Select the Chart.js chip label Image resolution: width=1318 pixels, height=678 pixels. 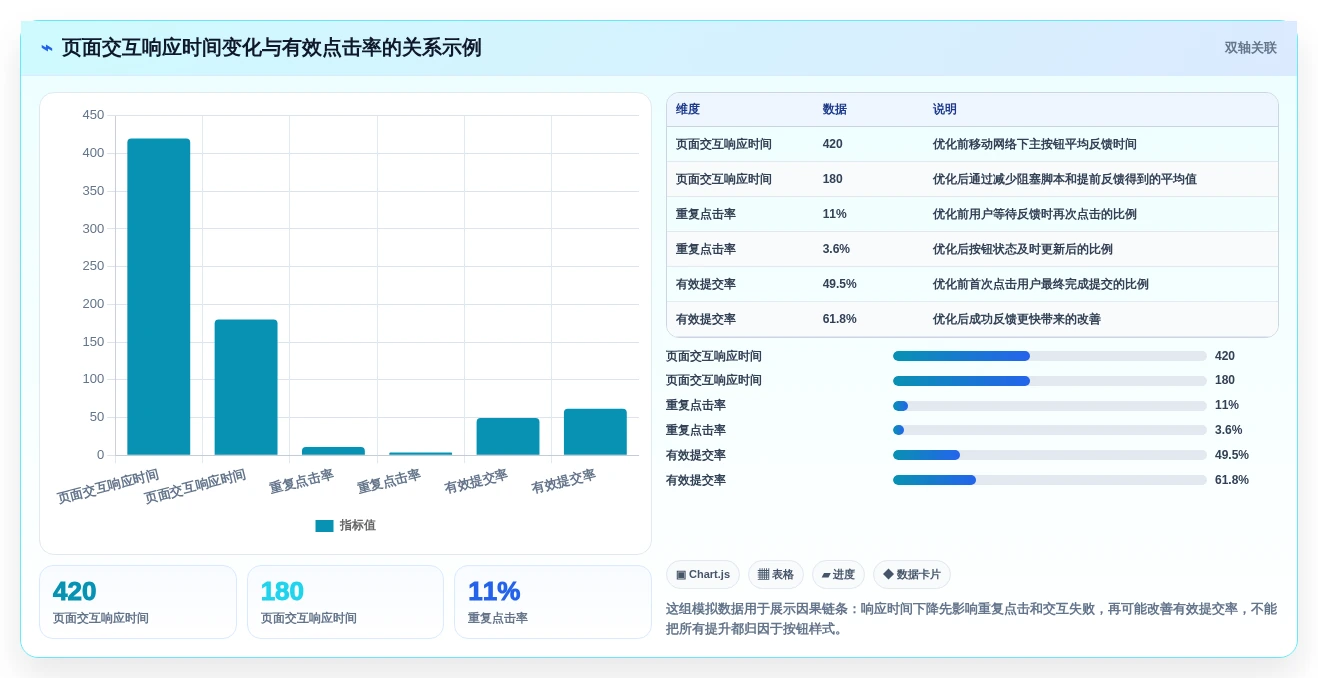point(710,574)
